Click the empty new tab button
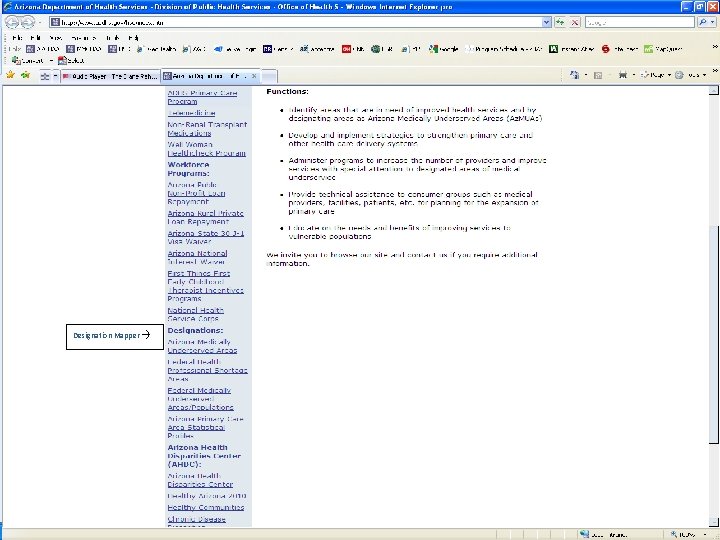 269,76
